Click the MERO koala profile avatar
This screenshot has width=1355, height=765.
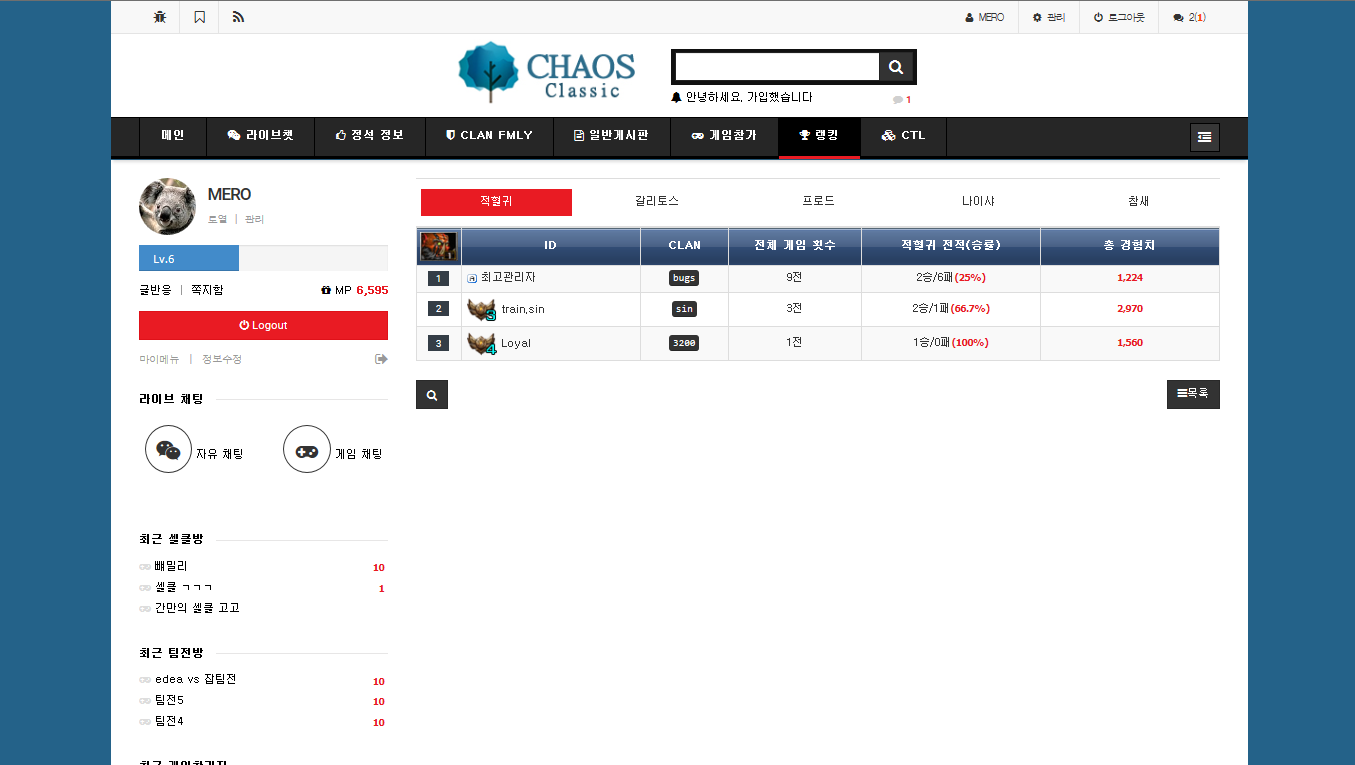click(167, 207)
